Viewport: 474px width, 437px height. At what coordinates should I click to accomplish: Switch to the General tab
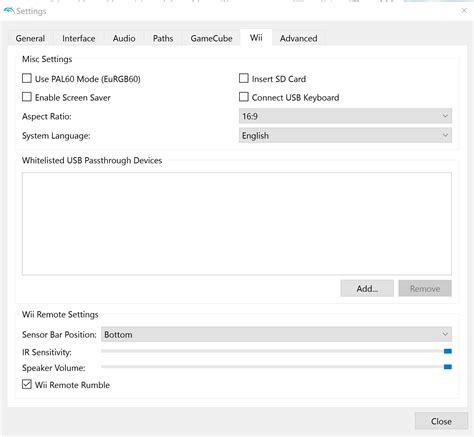(x=30, y=38)
